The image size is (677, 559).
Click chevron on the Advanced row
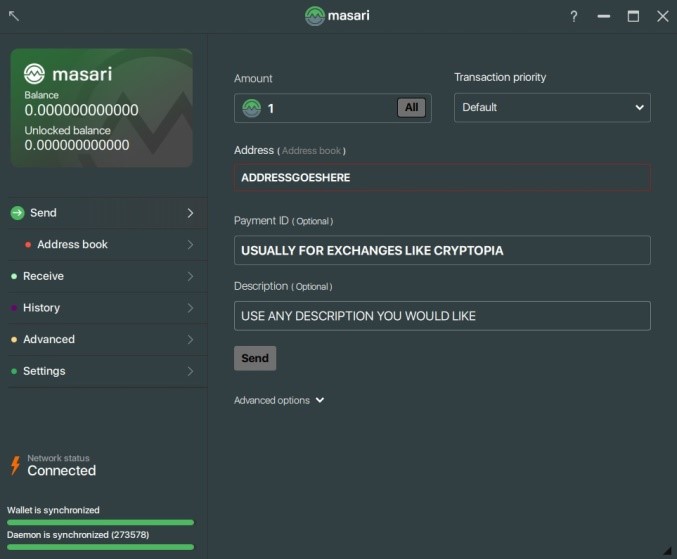tap(190, 340)
